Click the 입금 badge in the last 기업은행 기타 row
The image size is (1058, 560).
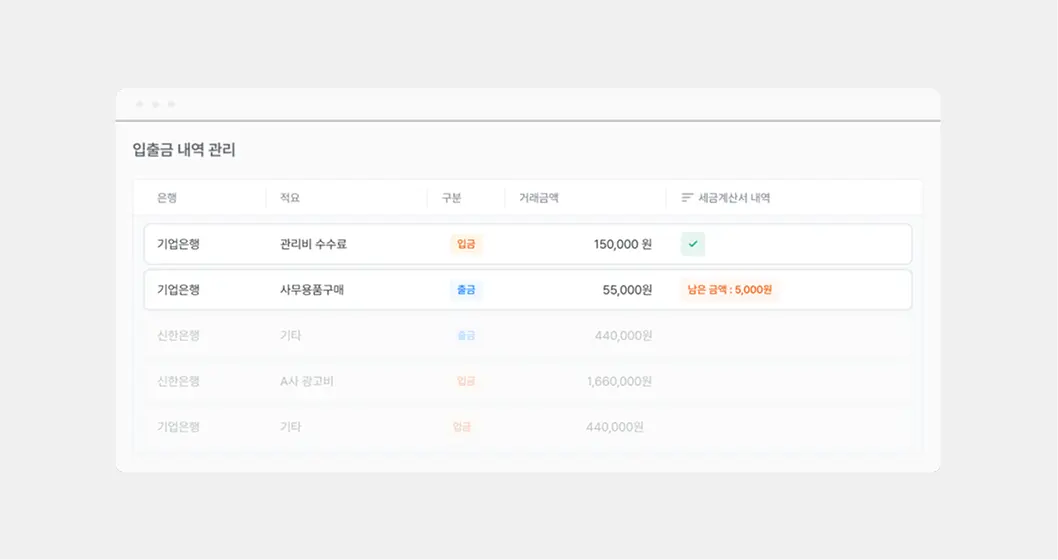(461, 427)
